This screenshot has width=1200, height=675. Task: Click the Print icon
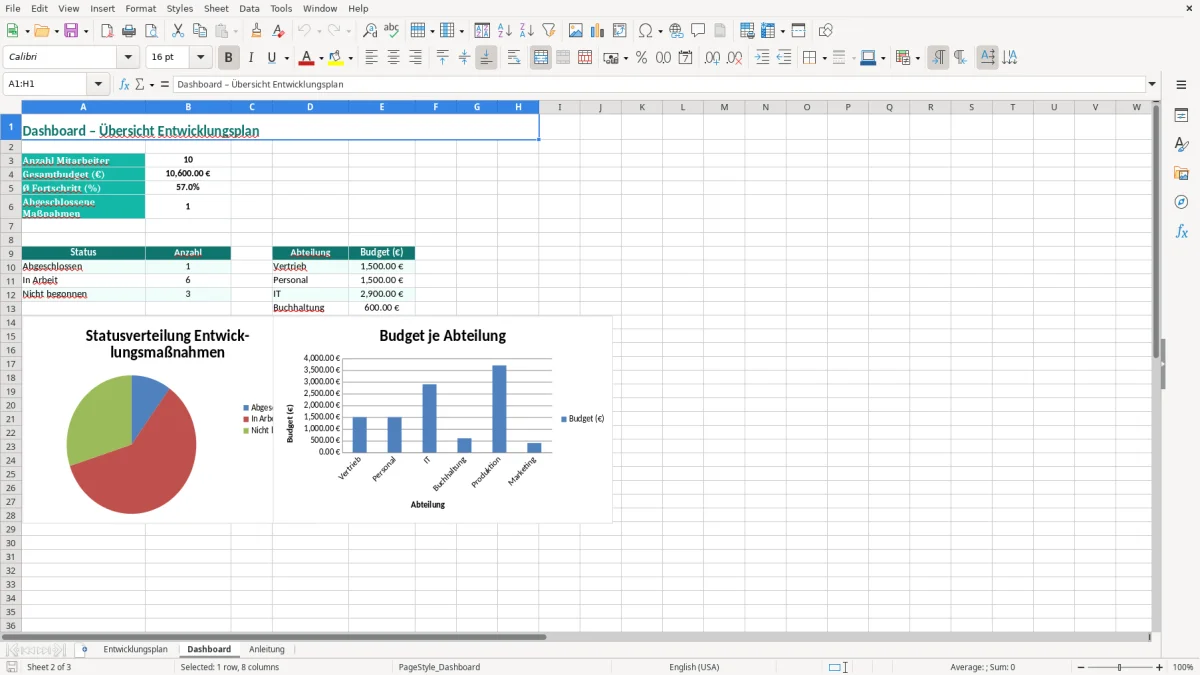(x=129, y=31)
